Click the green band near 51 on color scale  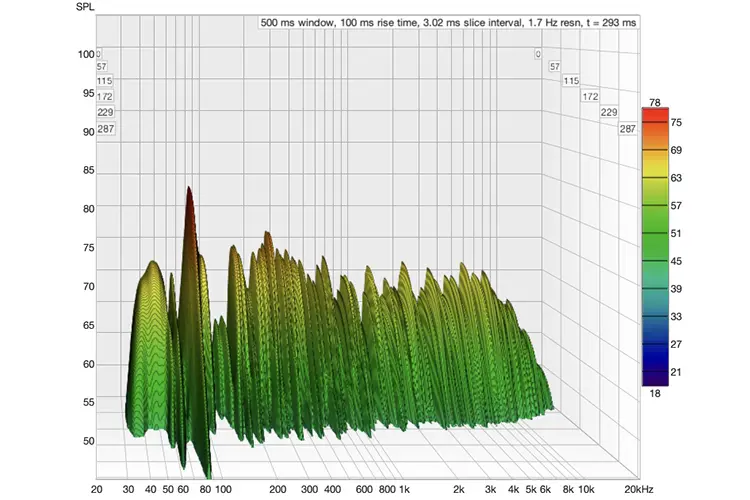tap(655, 233)
